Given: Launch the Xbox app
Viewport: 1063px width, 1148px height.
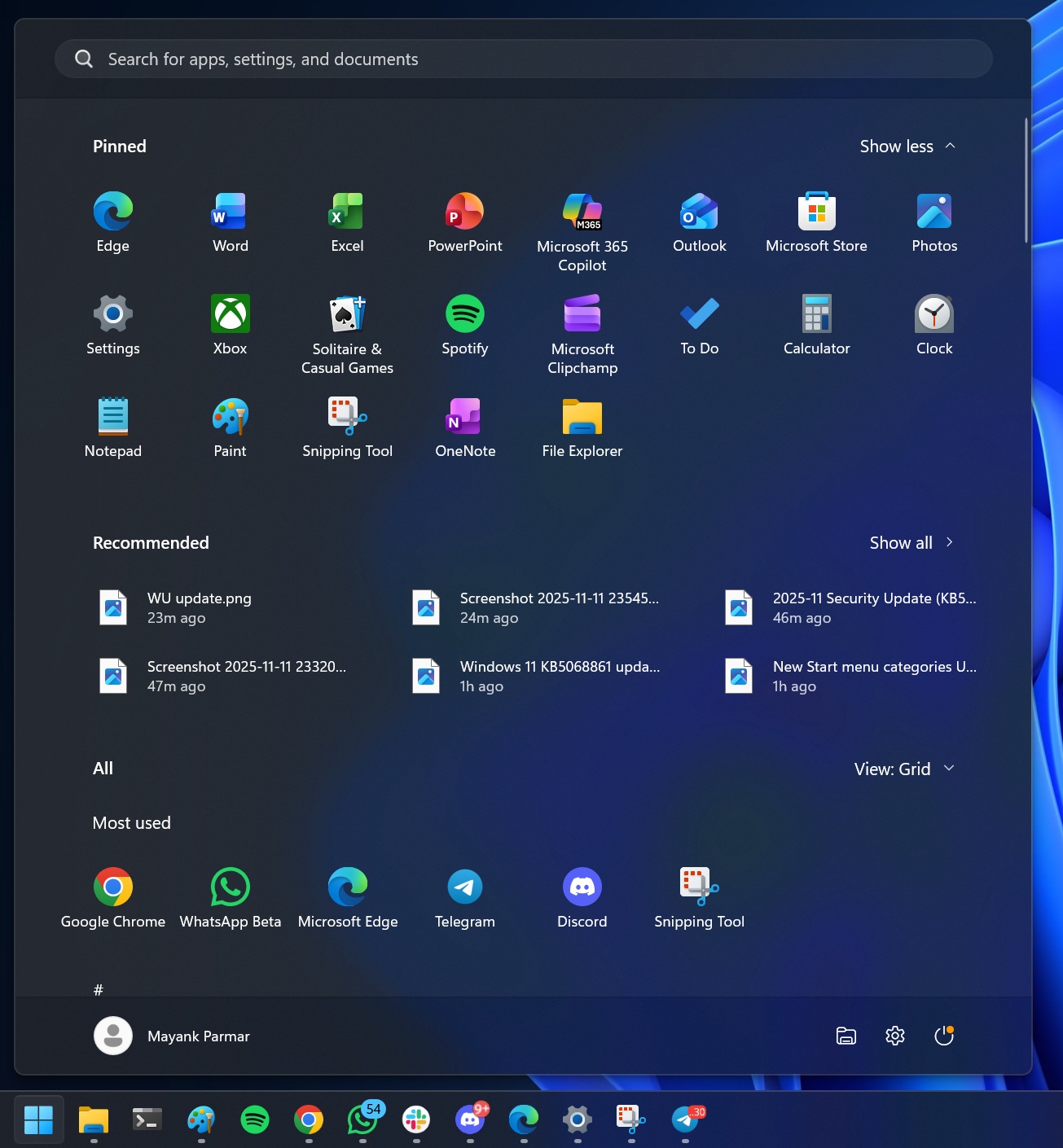Looking at the screenshot, I should point(229,324).
